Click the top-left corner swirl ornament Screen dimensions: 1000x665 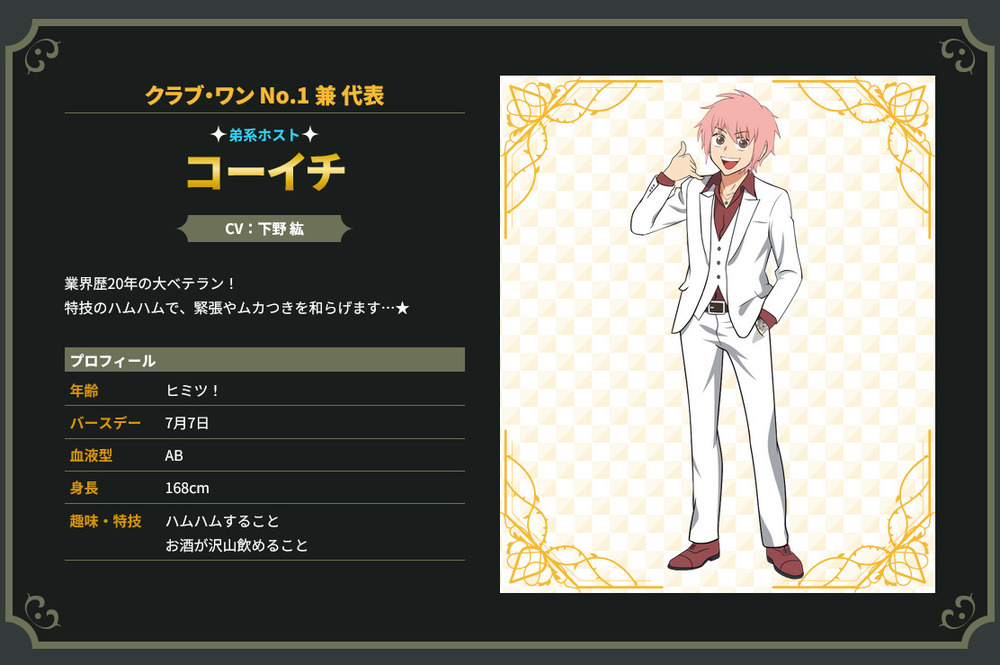pos(42,55)
